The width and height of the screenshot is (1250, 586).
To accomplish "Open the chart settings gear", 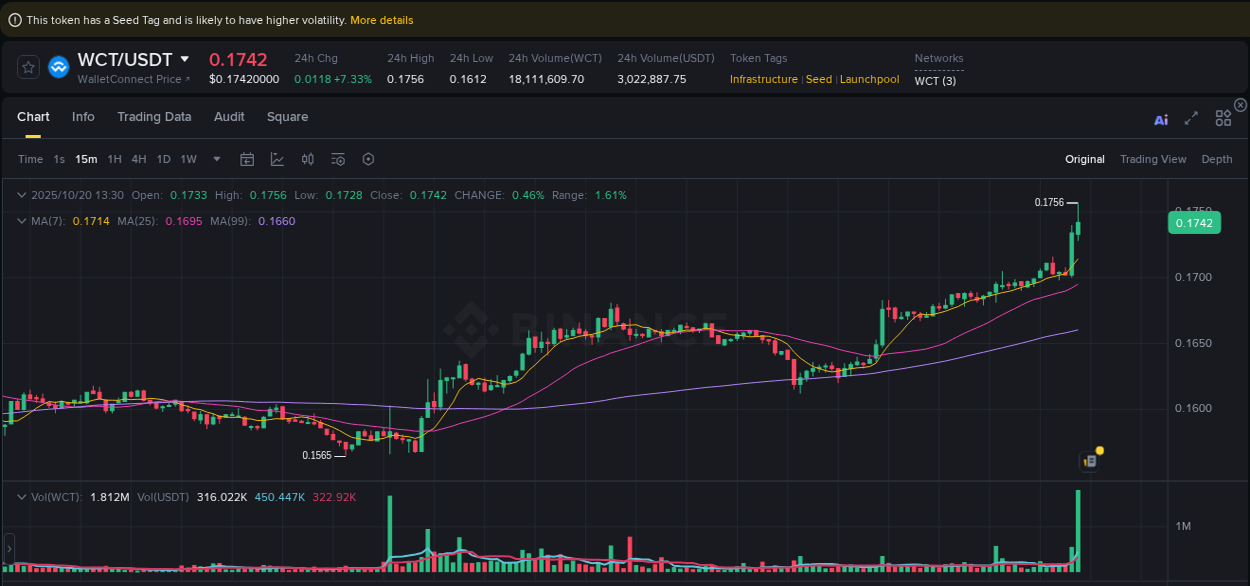I will point(367,158).
